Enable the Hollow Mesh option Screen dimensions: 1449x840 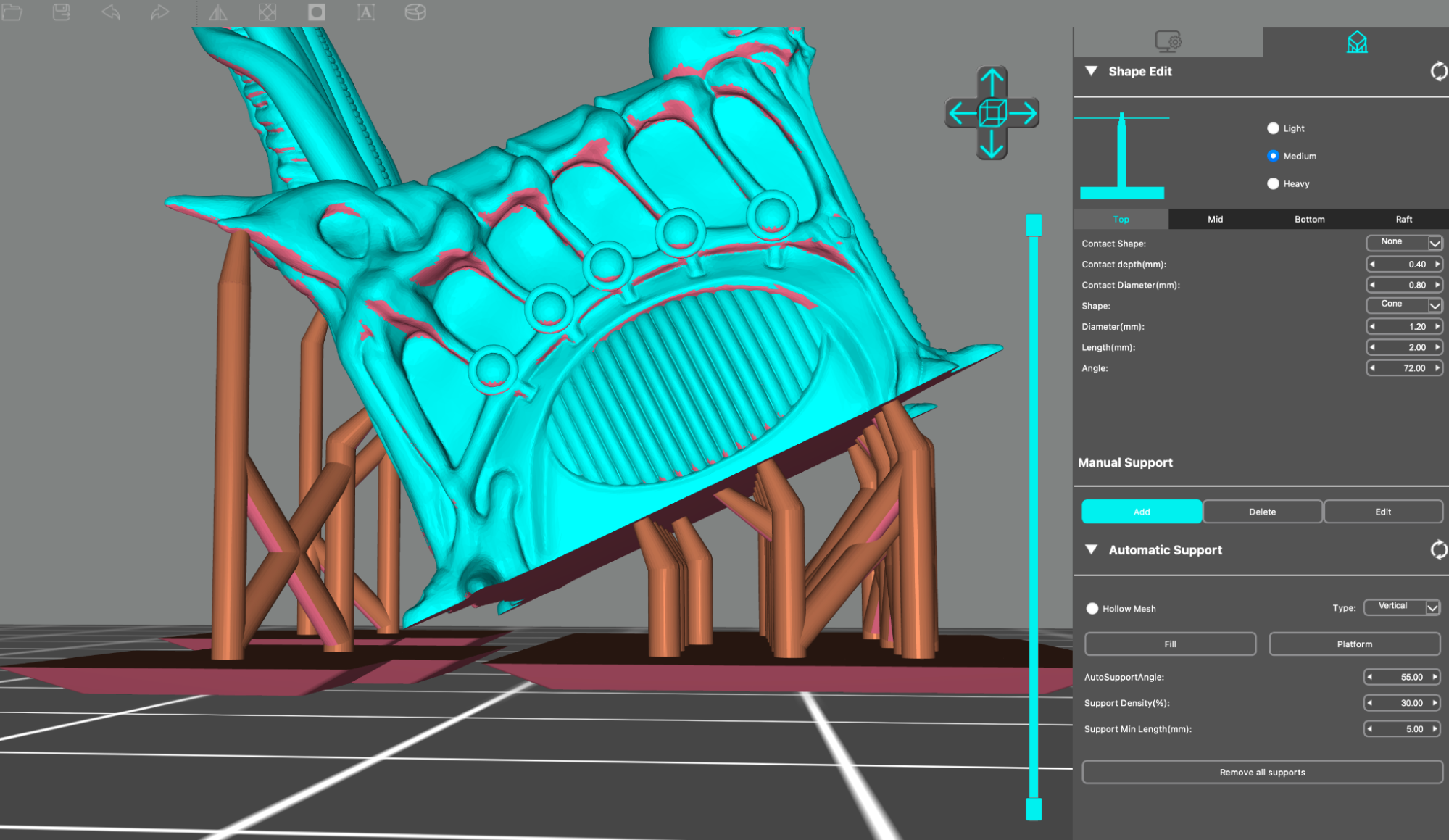click(x=1092, y=609)
